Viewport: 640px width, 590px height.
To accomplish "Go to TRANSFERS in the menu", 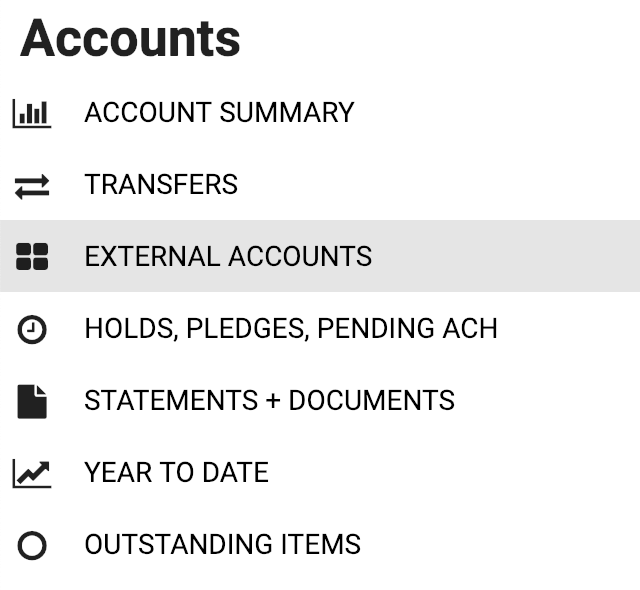I will pyautogui.click(x=161, y=185).
